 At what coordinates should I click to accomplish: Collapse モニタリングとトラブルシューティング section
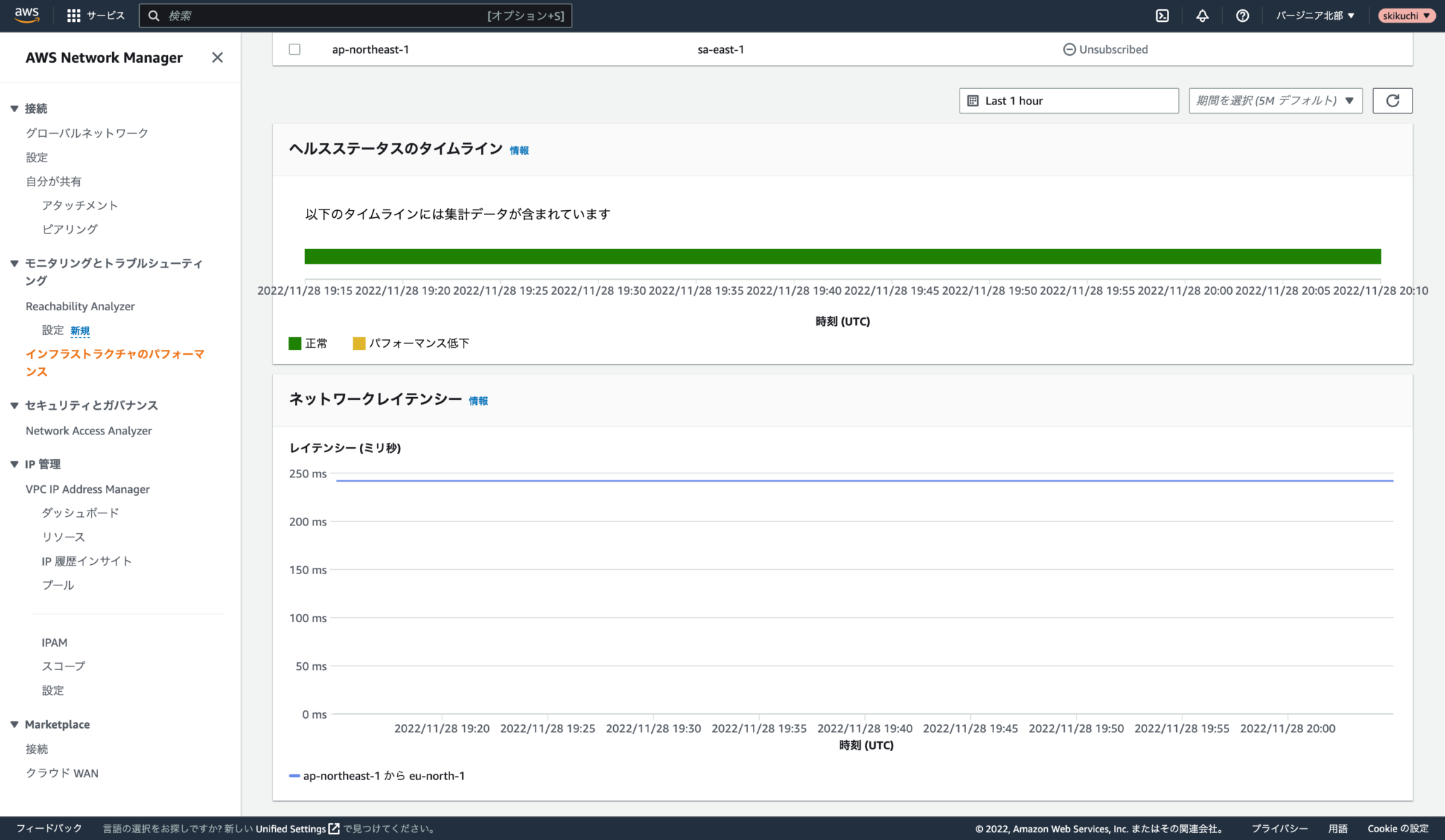pos(14,263)
